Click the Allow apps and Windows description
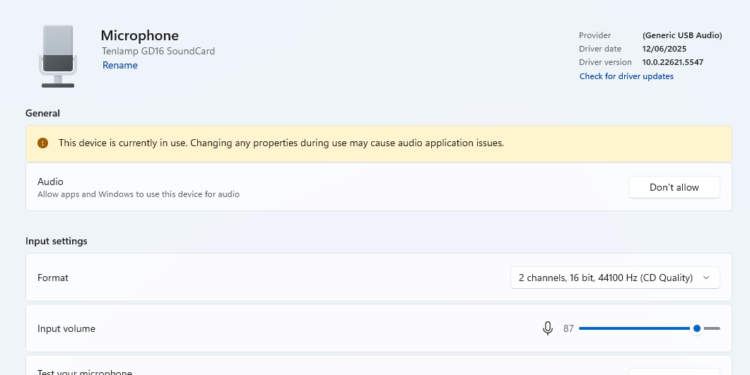The width and height of the screenshot is (750, 375). [139, 195]
